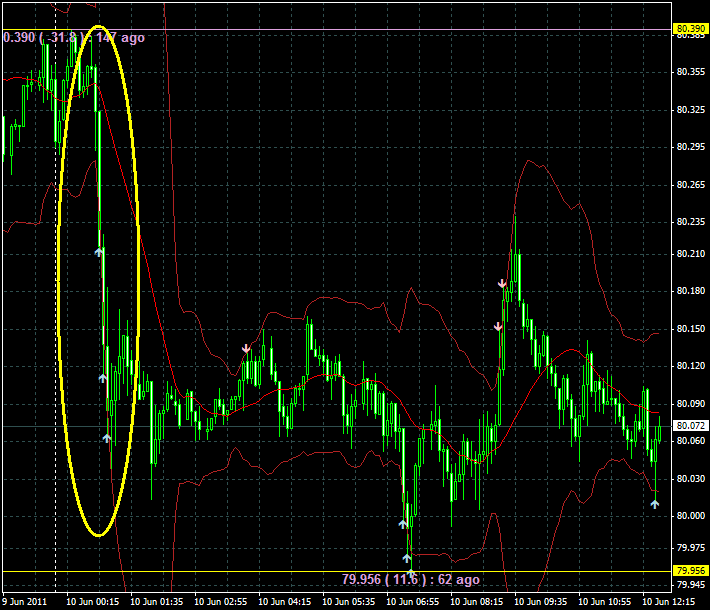The width and height of the screenshot is (710, 610).
Task: Click the middle blue arrow inside the yellow ellipse
Action: (x=102, y=378)
